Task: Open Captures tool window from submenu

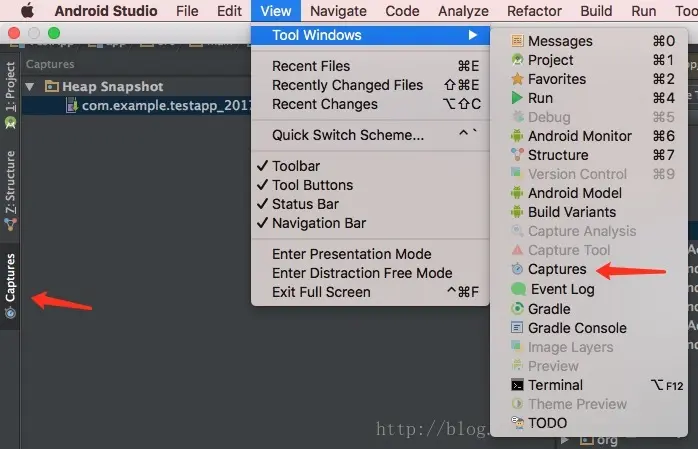Action: coord(589,269)
